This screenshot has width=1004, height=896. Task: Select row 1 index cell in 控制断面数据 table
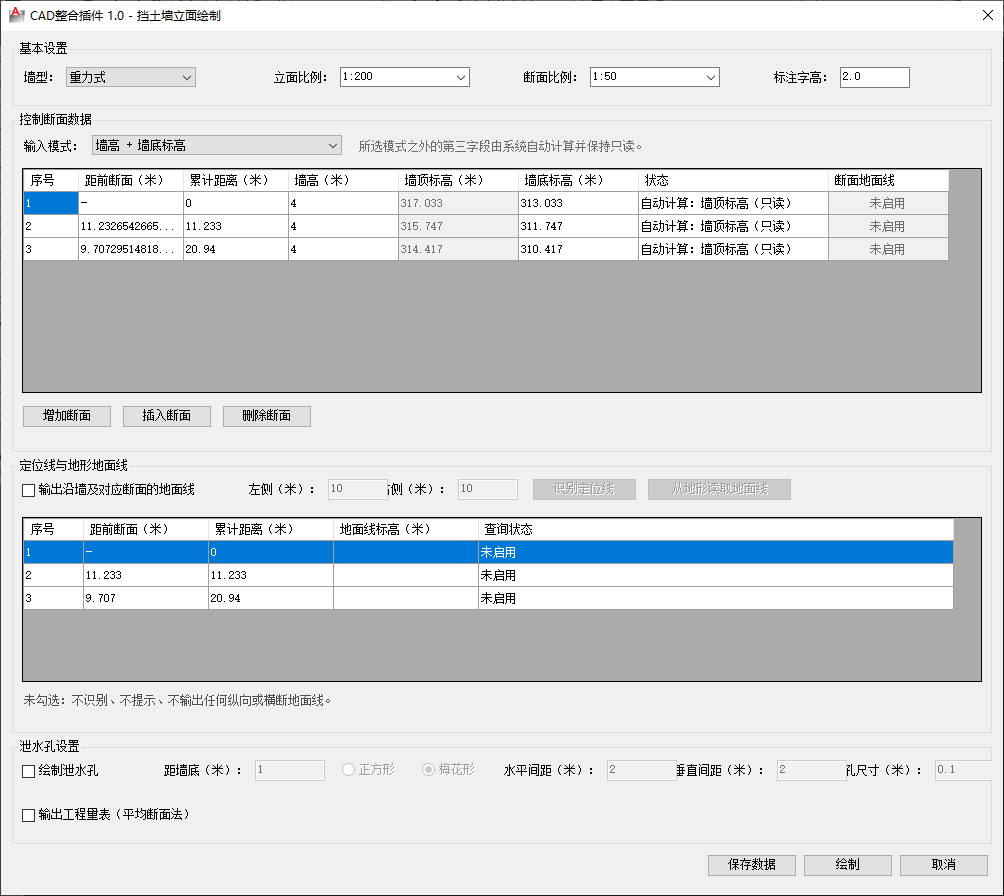(51, 203)
